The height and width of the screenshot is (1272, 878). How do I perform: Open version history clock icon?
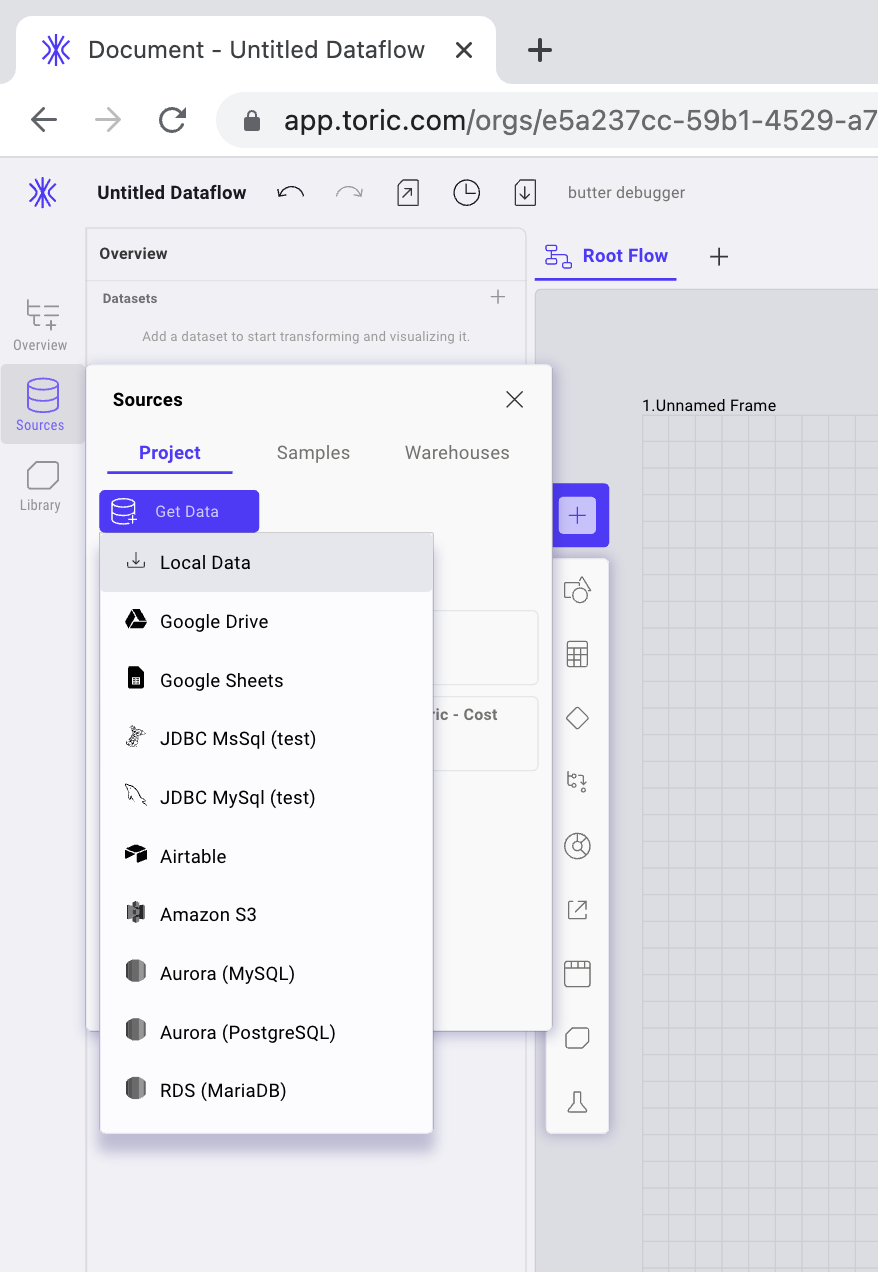466,193
